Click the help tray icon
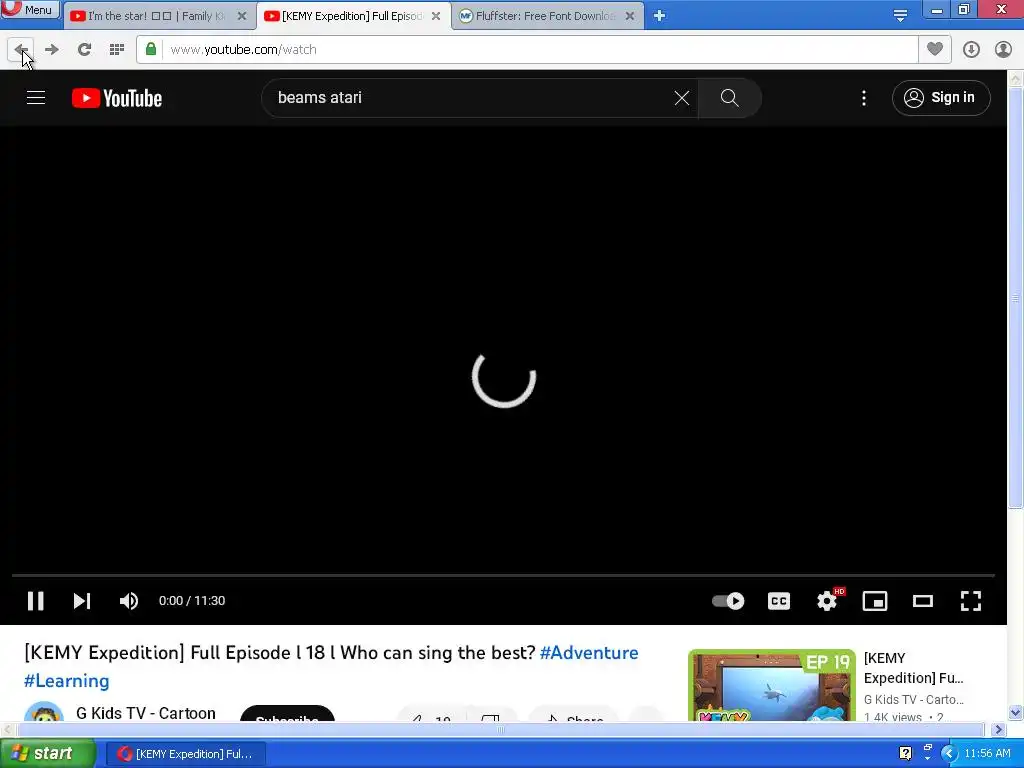This screenshot has height=768, width=1024. pos(905,754)
